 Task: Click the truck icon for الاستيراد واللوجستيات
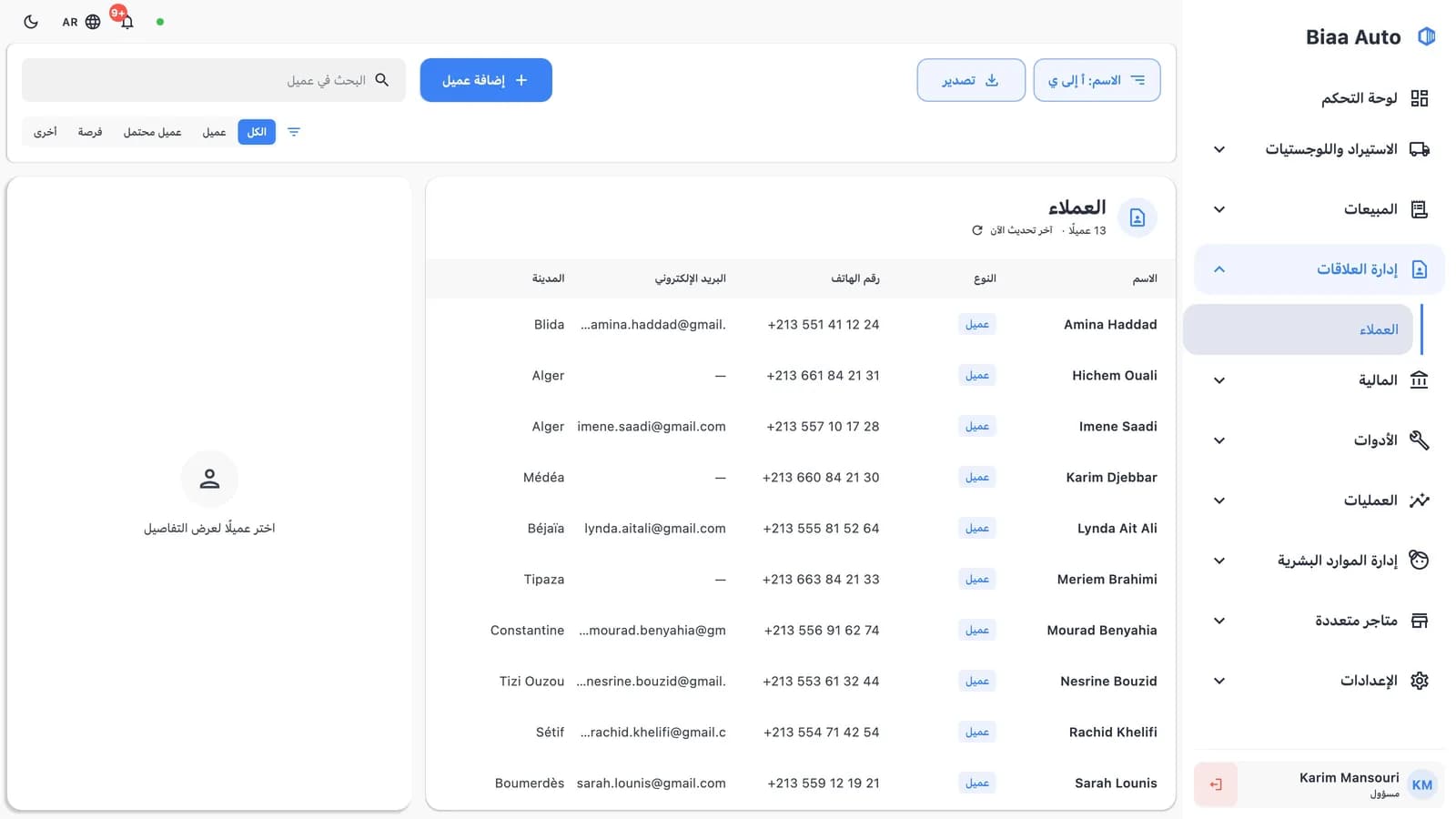click(1420, 149)
